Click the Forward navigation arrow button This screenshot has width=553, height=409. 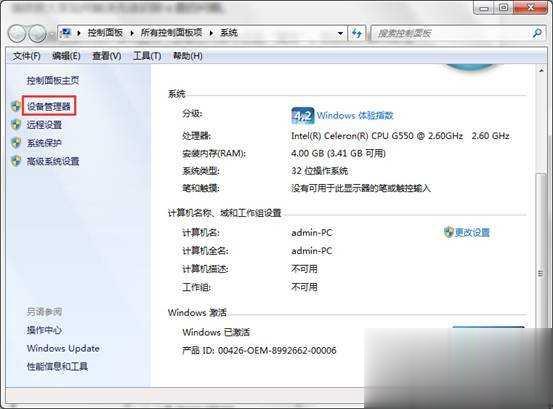pos(37,34)
